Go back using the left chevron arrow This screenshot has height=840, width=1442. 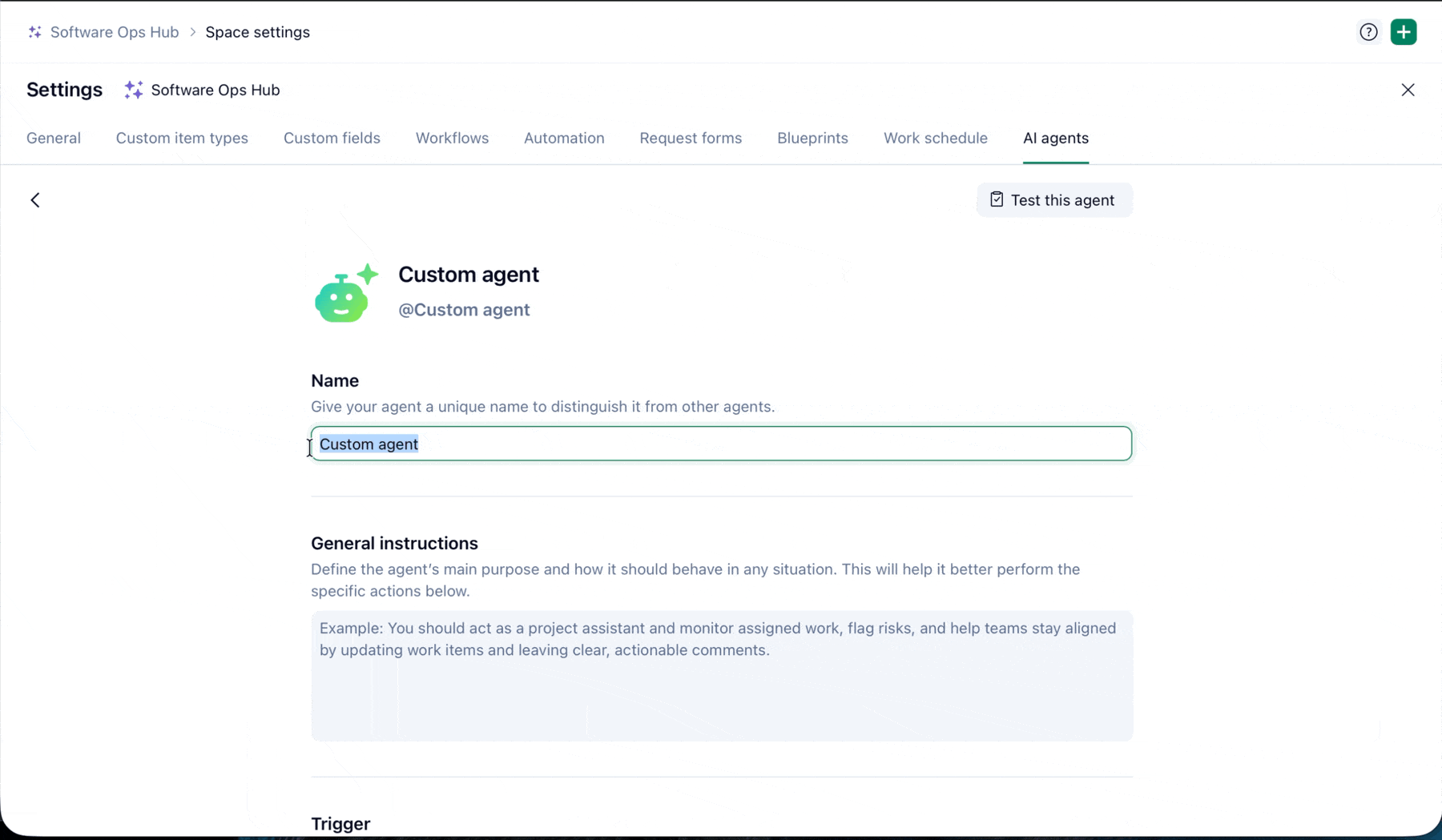pos(35,199)
